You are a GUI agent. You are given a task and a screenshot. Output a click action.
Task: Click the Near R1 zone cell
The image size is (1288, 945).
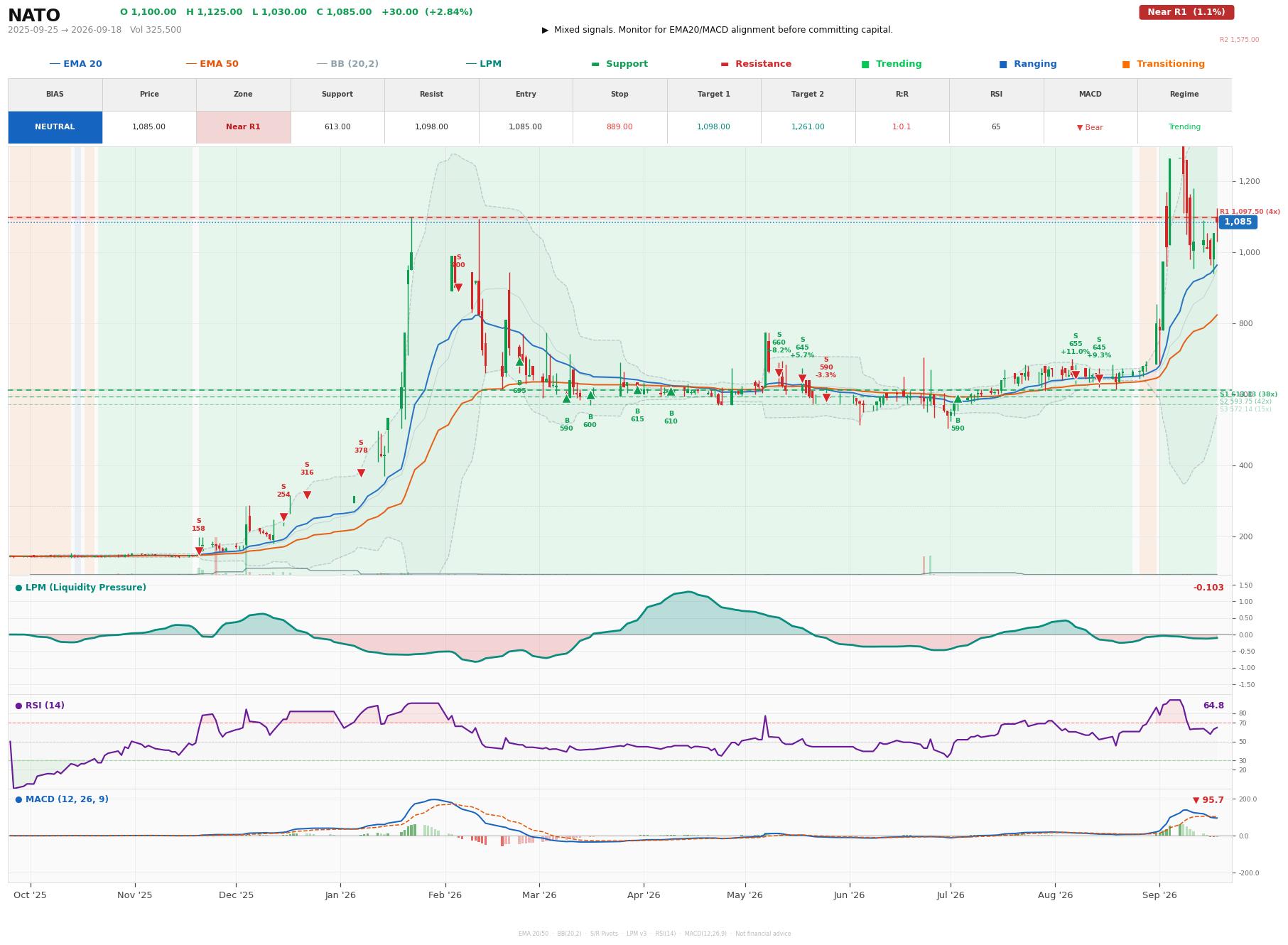(243, 127)
